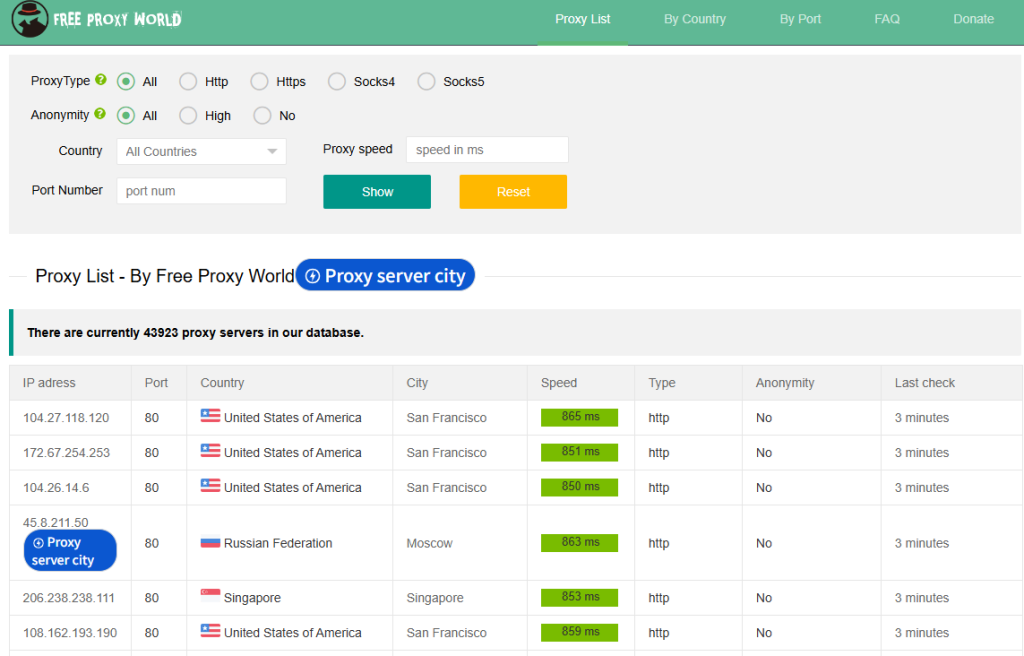
Task: Click the 850 ms speed bar
Action: [x=579, y=487]
